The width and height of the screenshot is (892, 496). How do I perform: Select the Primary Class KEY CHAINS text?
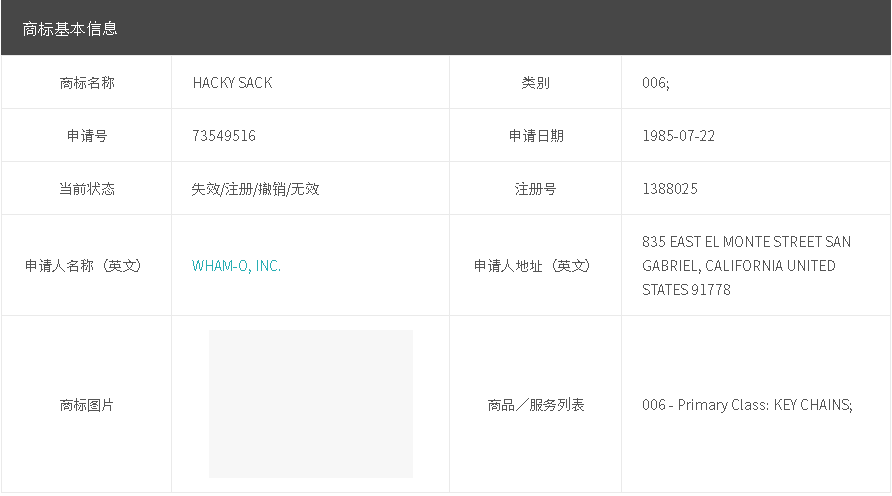tap(746, 405)
